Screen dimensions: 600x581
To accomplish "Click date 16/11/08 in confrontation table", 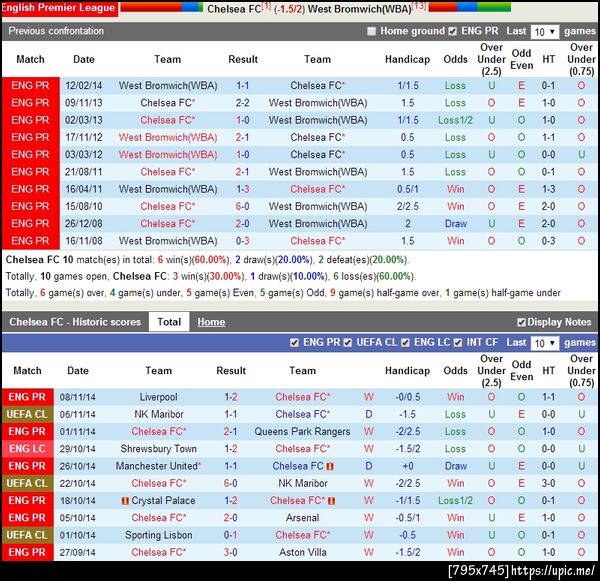I will (83, 241).
